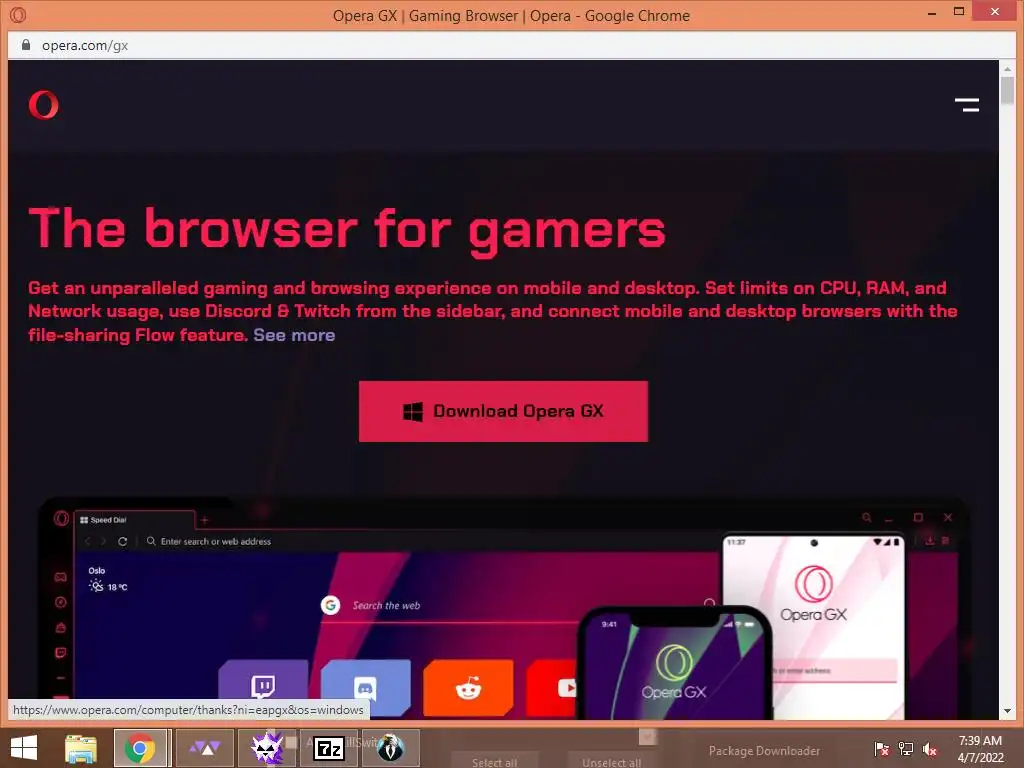Click the Reddit tile in the browser preview
1024x768 pixels.
(x=468, y=688)
